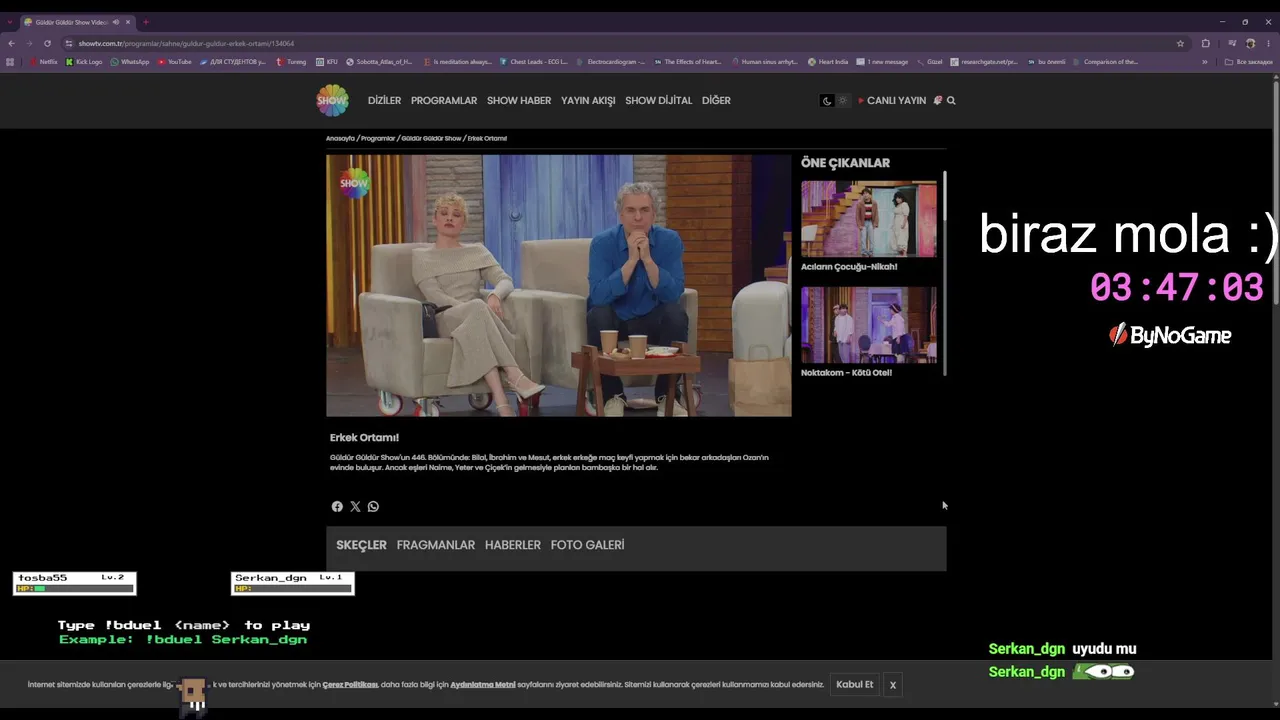The width and height of the screenshot is (1280, 720).
Task: Open the all bookmarks folder
Action: pyautogui.click(x=1249, y=62)
